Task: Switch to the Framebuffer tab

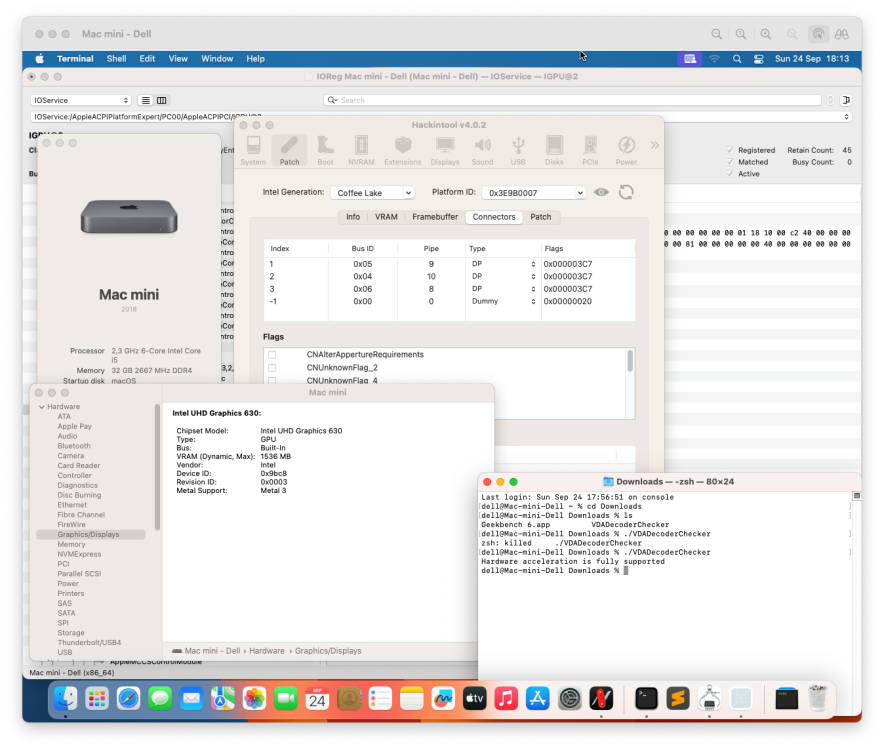Action: [435, 217]
